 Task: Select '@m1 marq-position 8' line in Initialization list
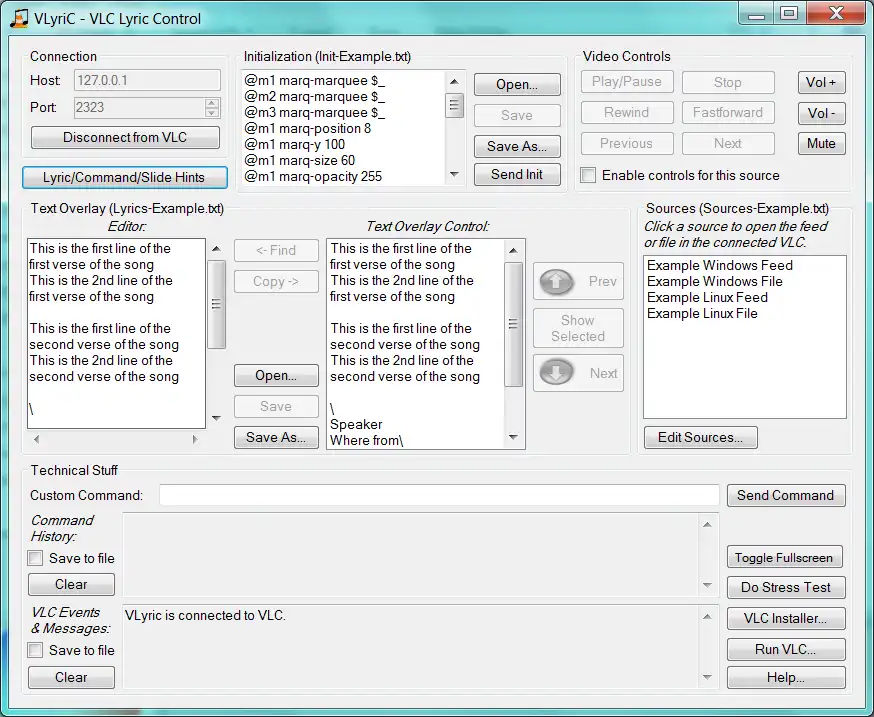pos(308,128)
